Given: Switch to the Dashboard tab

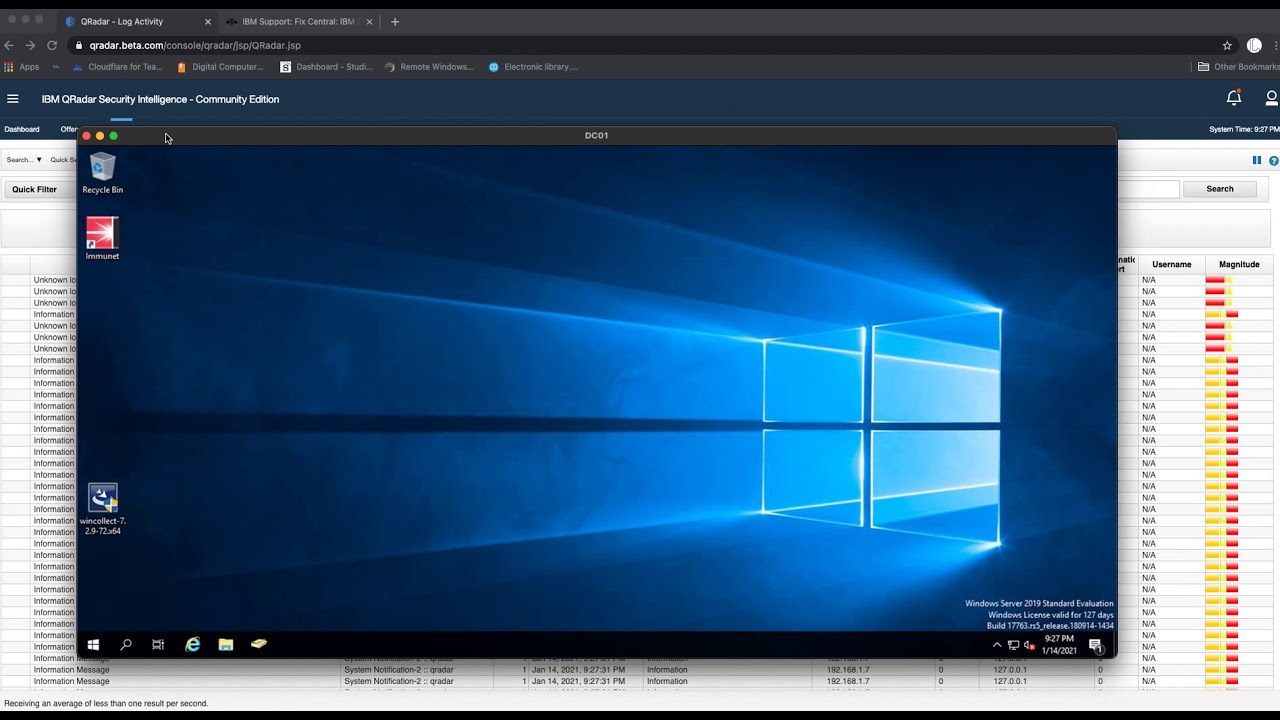Looking at the screenshot, I should coord(22,129).
